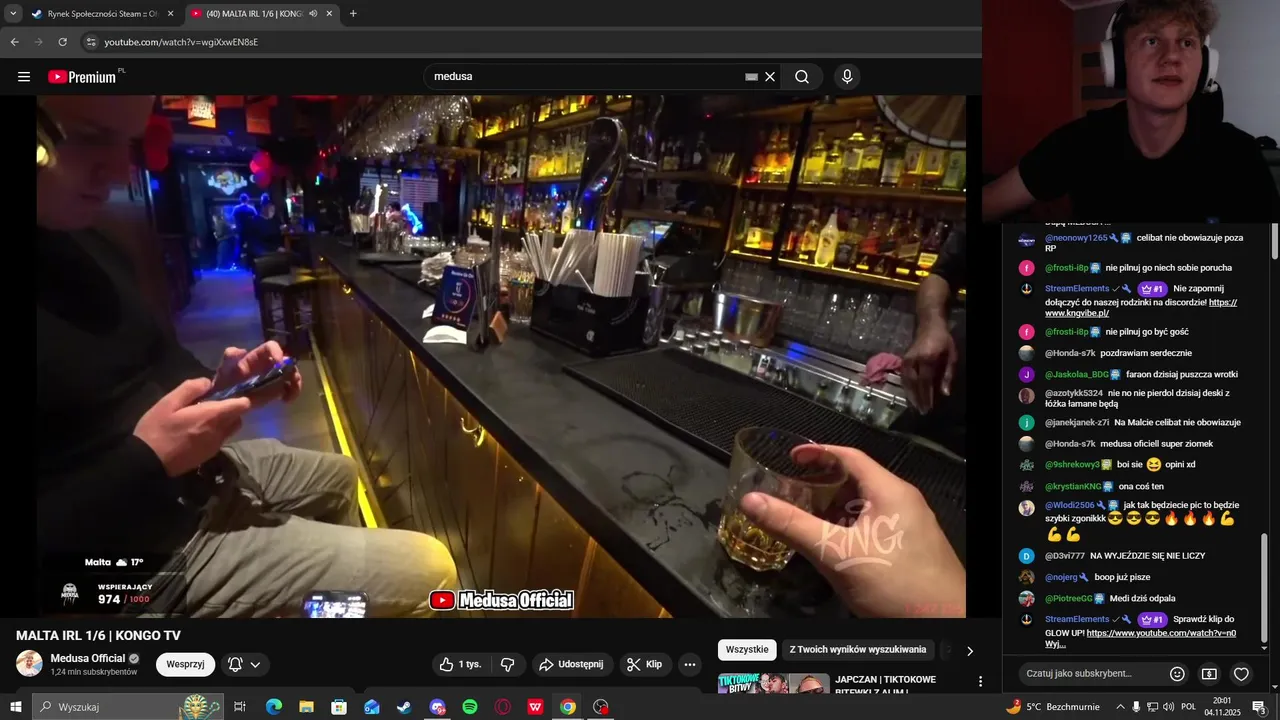The height and width of the screenshot is (720, 1280).
Task: Open options for the JAPCZAN recommended video
Action: pyautogui.click(x=980, y=682)
